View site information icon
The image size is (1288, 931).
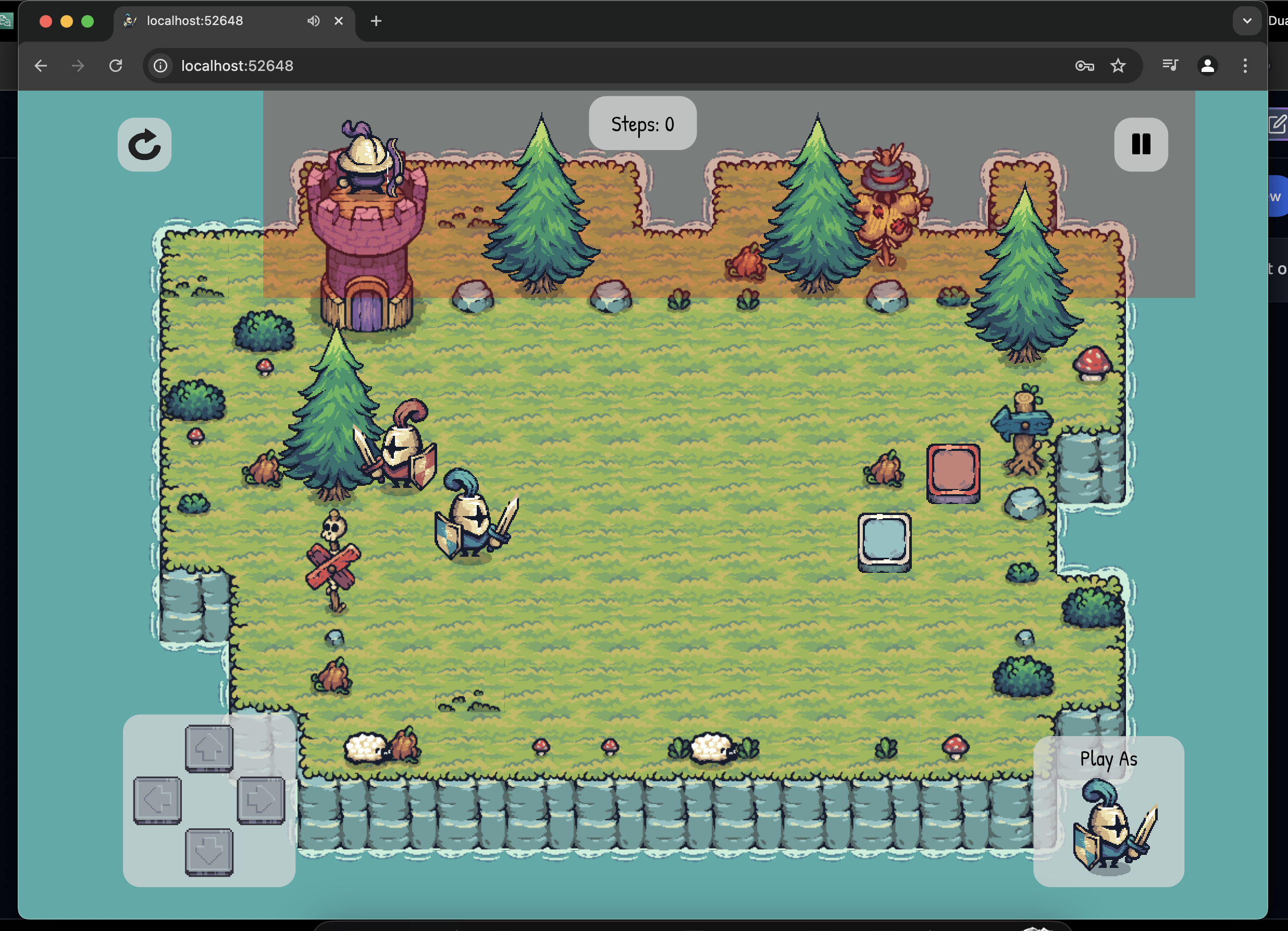160,66
